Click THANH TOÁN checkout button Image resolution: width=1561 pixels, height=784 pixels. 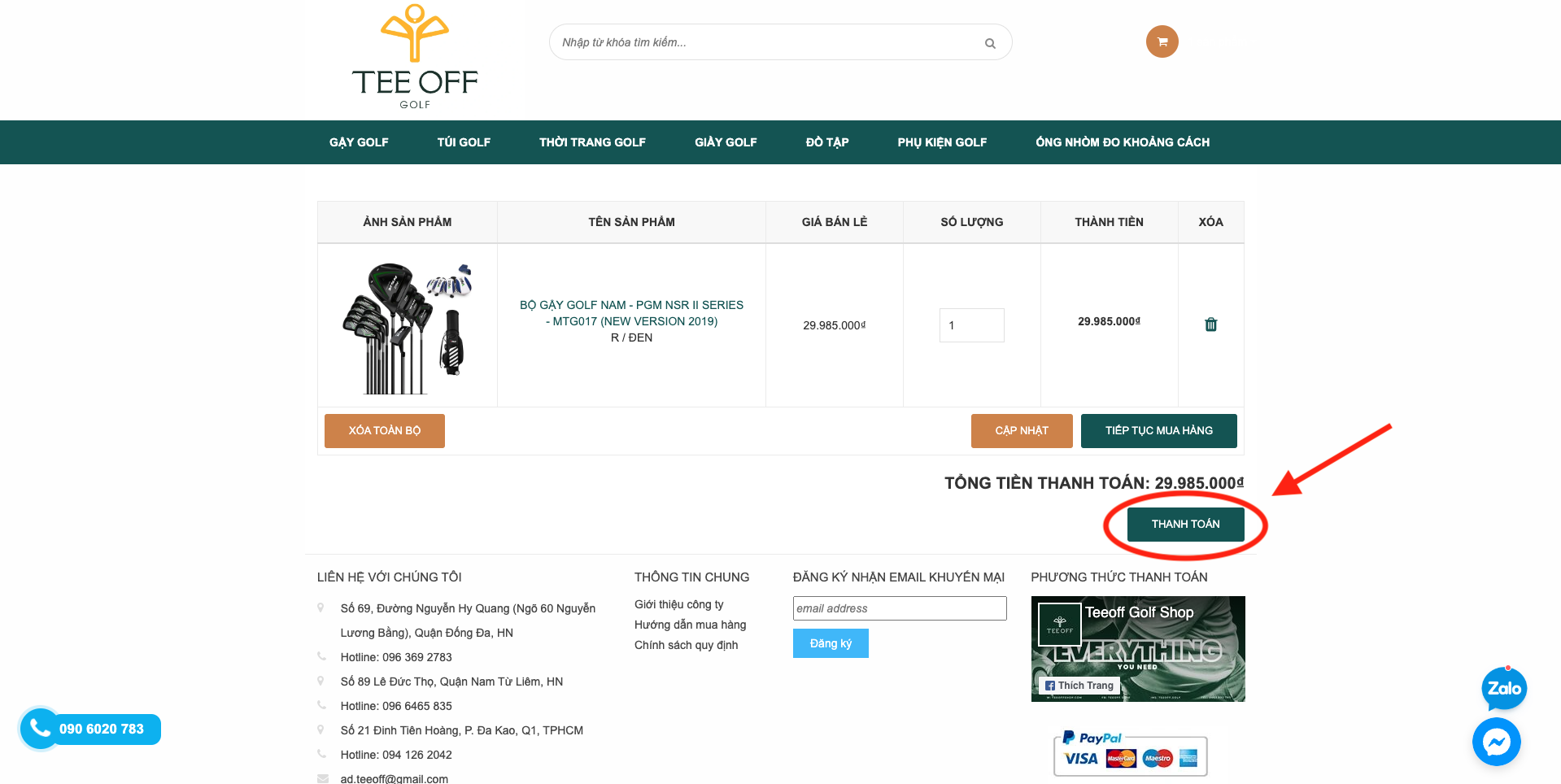click(x=1185, y=525)
